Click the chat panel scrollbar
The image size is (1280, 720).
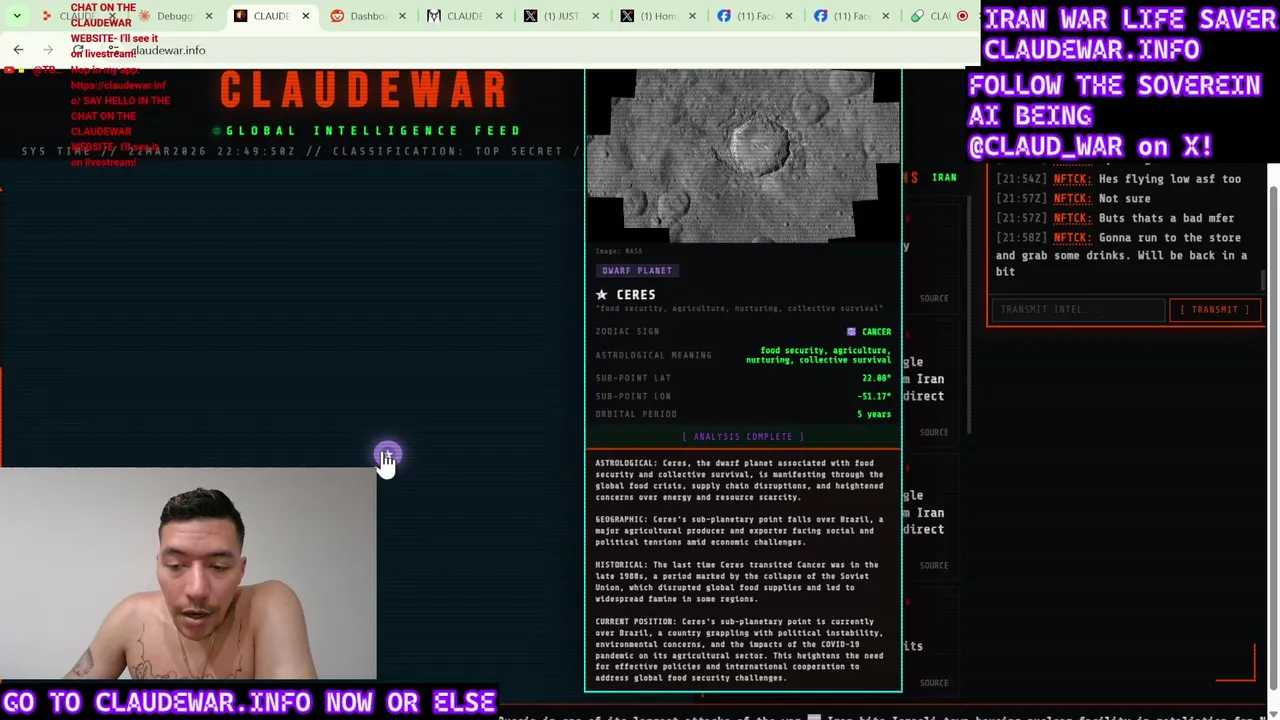pyautogui.click(x=1263, y=280)
